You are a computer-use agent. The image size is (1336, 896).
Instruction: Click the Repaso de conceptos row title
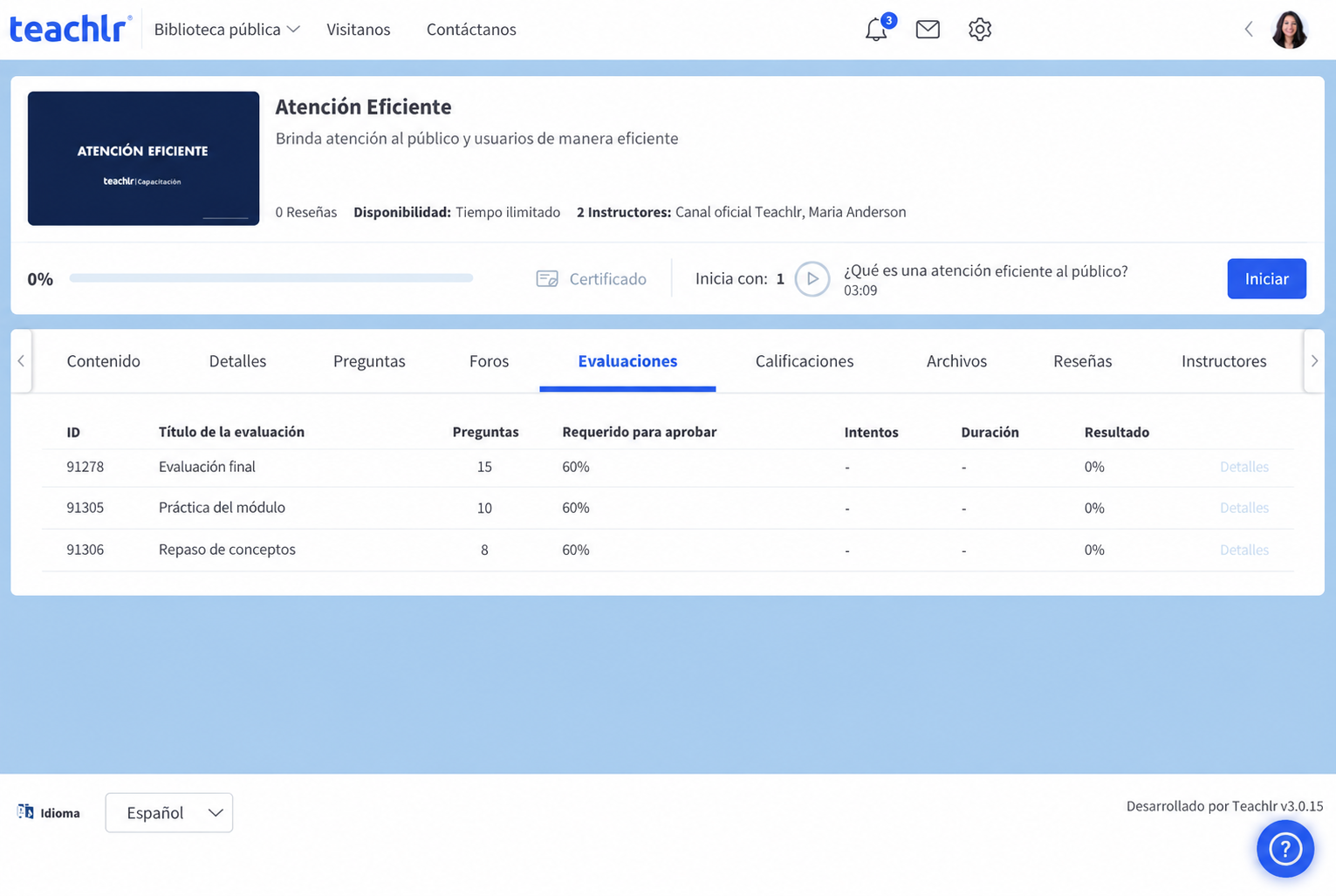227,550
